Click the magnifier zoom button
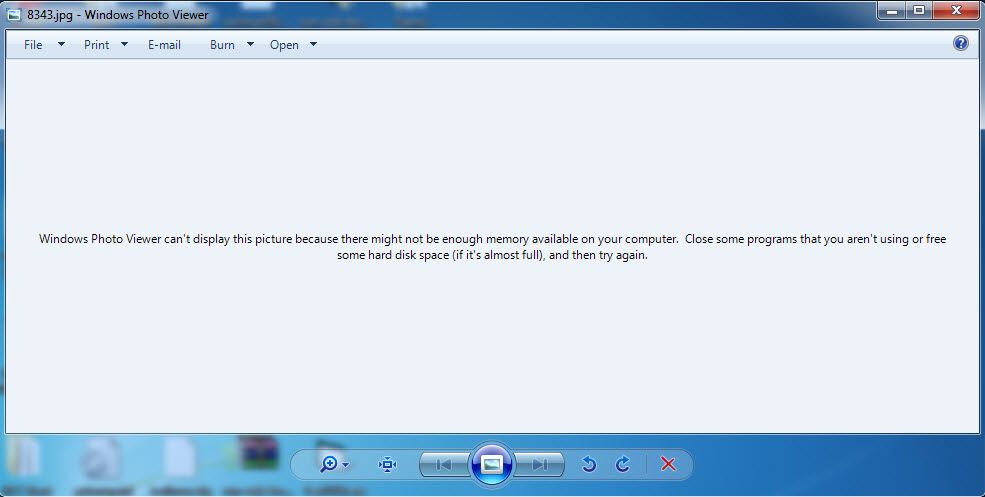The width and height of the screenshot is (985, 497). pos(329,464)
